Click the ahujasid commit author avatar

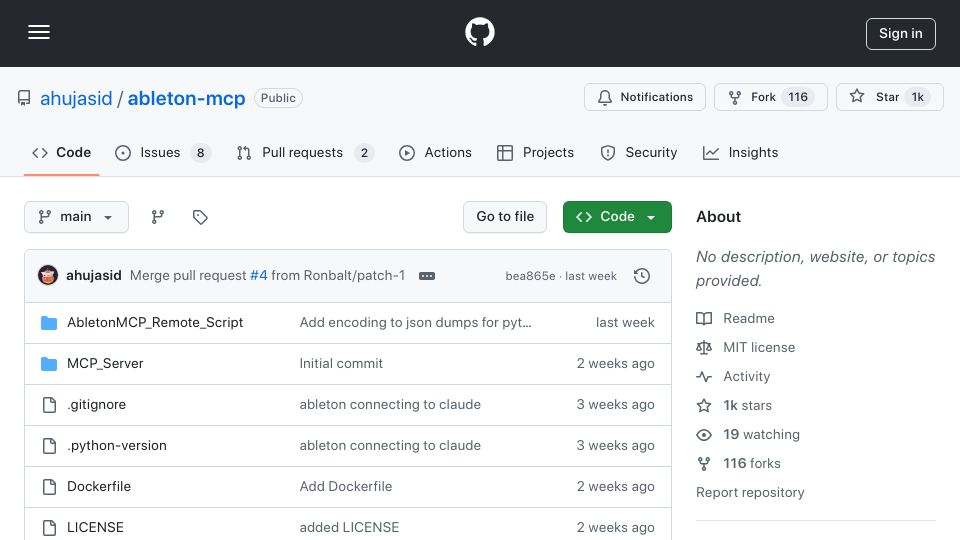click(48, 276)
